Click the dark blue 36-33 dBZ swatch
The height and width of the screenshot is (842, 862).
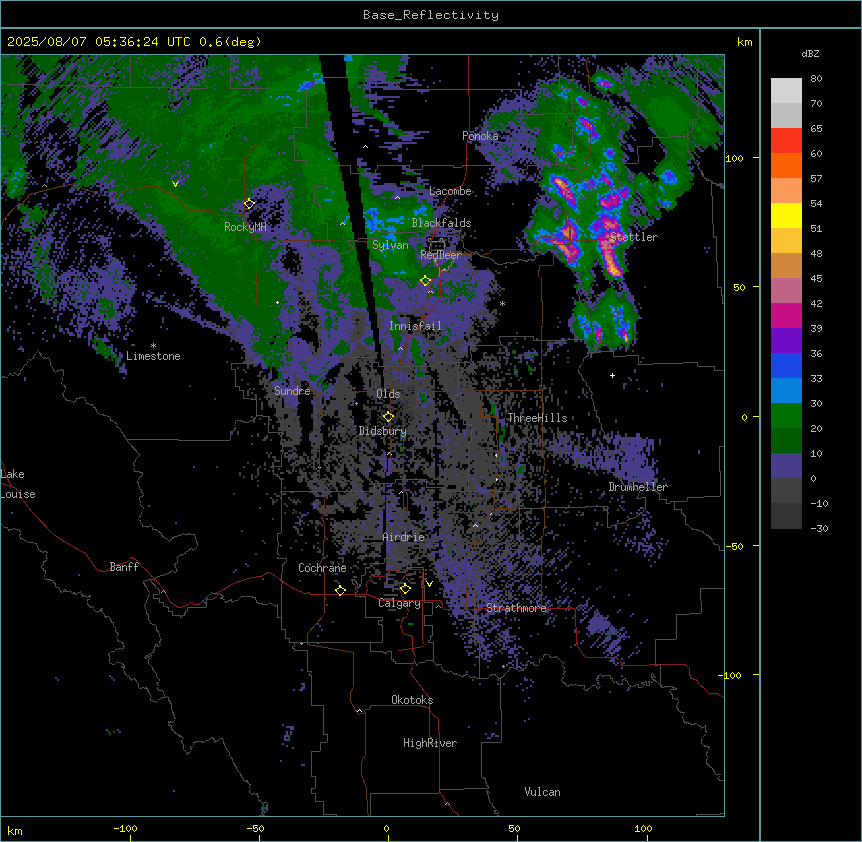[786, 365]
